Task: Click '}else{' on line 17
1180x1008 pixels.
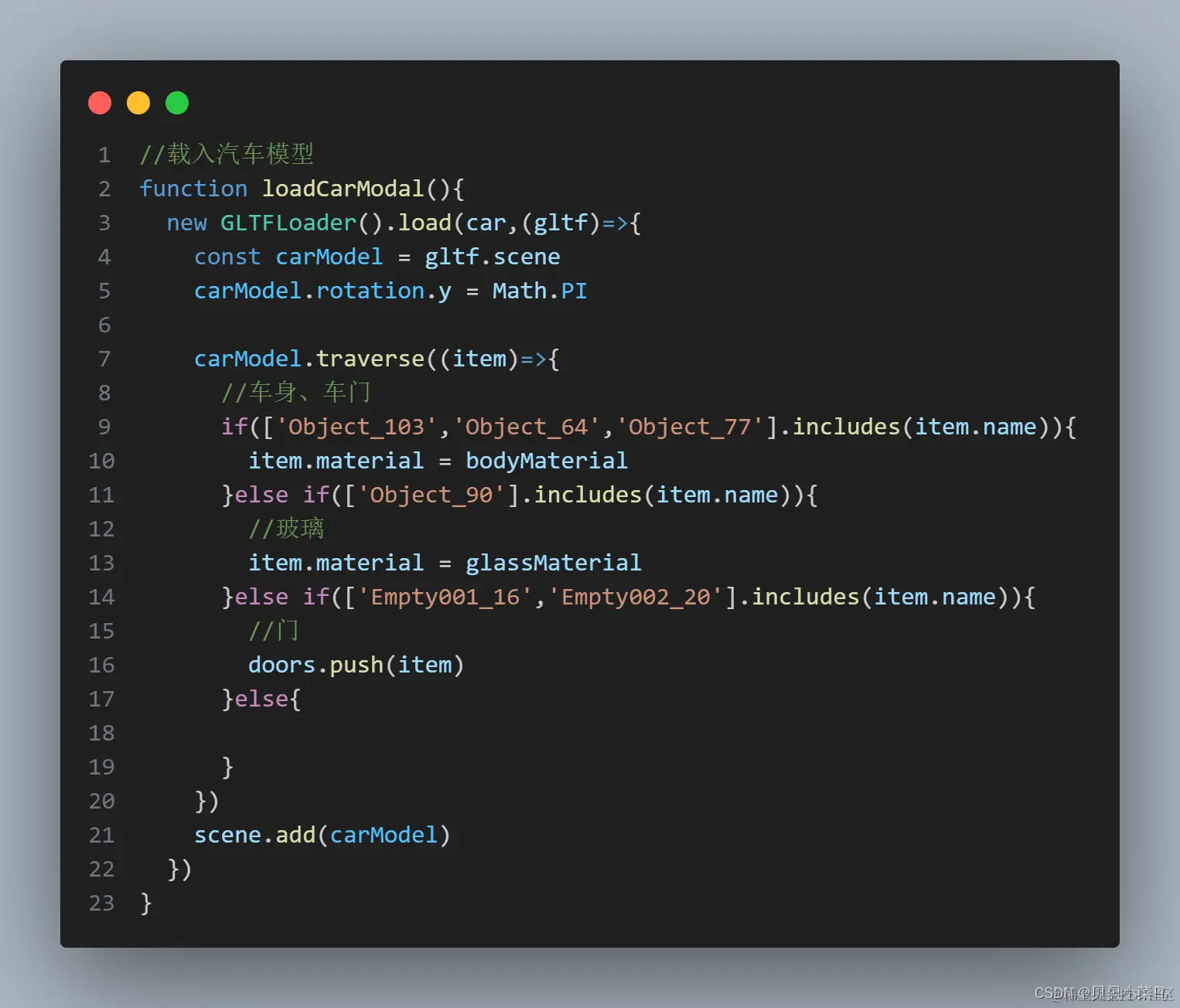Action: (x=261, y=699)
